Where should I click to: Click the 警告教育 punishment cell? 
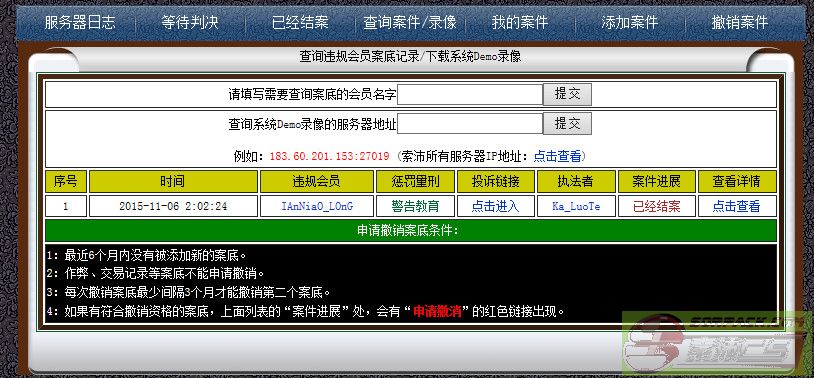click(x=415, y=206)
